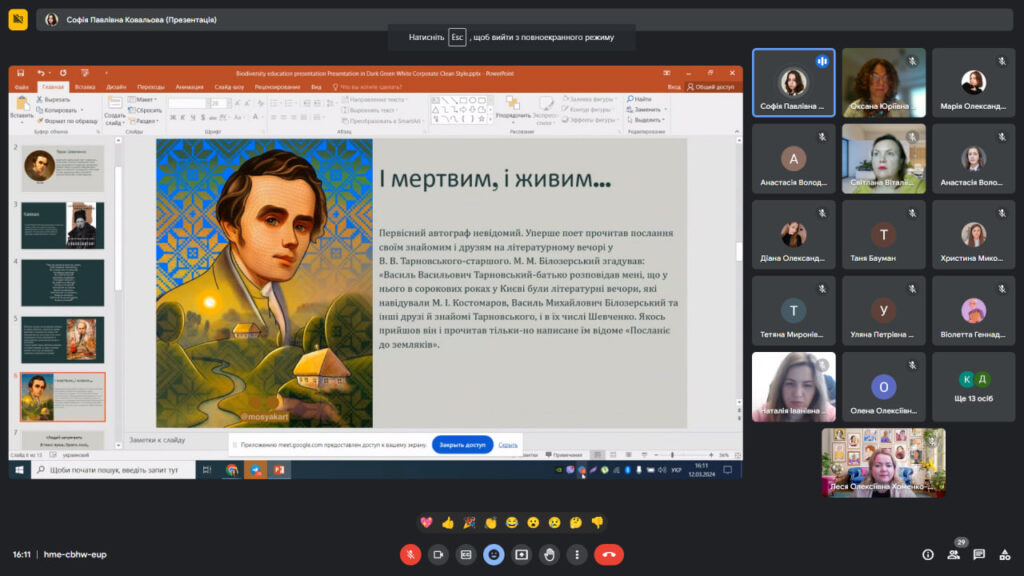
Task: Click the "Скрыть" link in sharing bar
Action: click(508, 445)
